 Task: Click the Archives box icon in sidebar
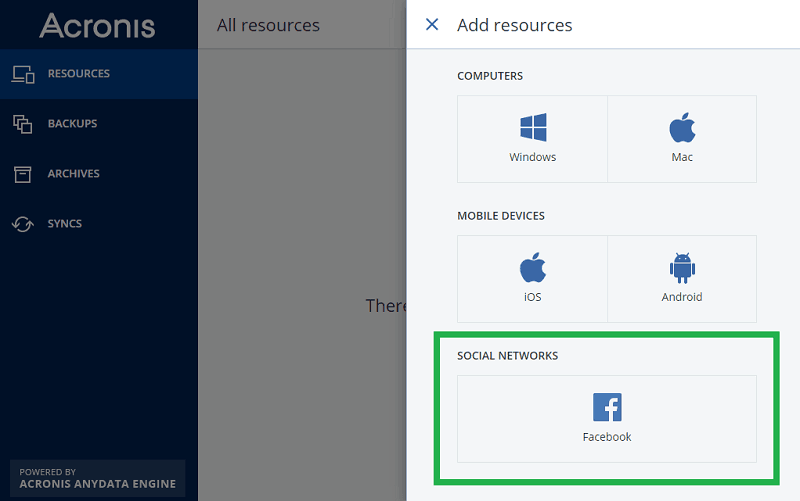click(23, 174)
